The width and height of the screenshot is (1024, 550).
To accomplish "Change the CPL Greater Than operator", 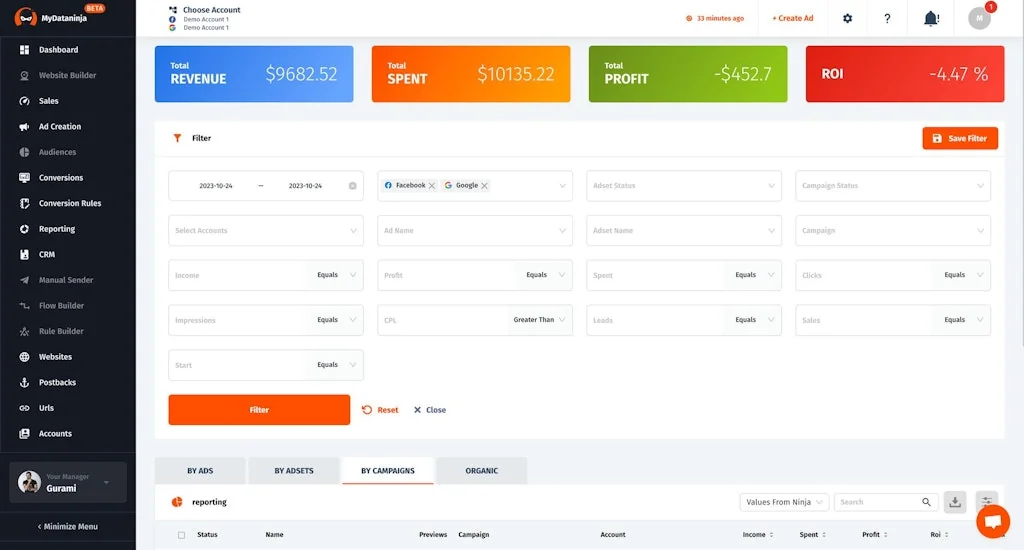I will 539,320.
